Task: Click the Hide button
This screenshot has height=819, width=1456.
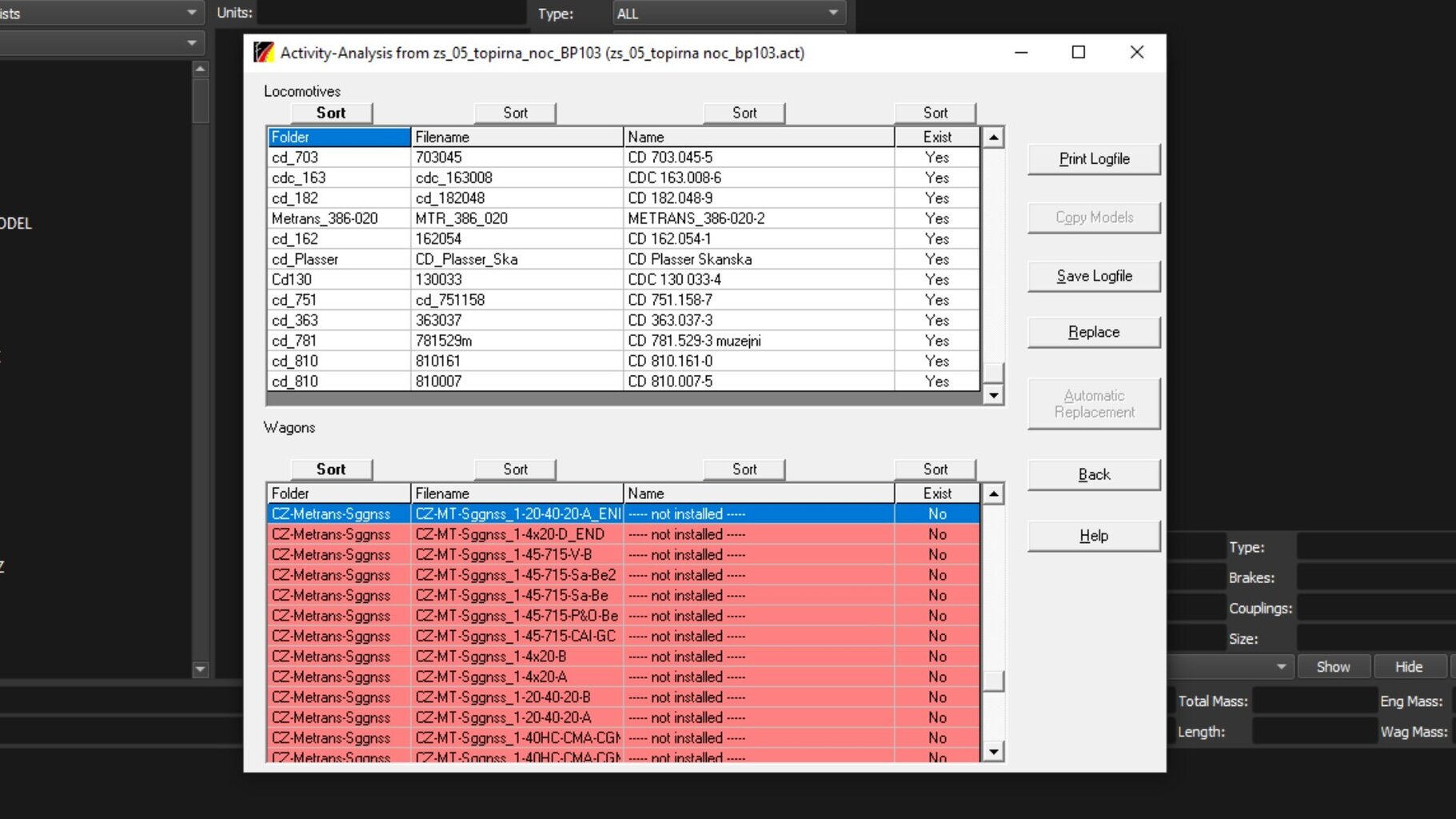Action: (x=1408, y=666)
